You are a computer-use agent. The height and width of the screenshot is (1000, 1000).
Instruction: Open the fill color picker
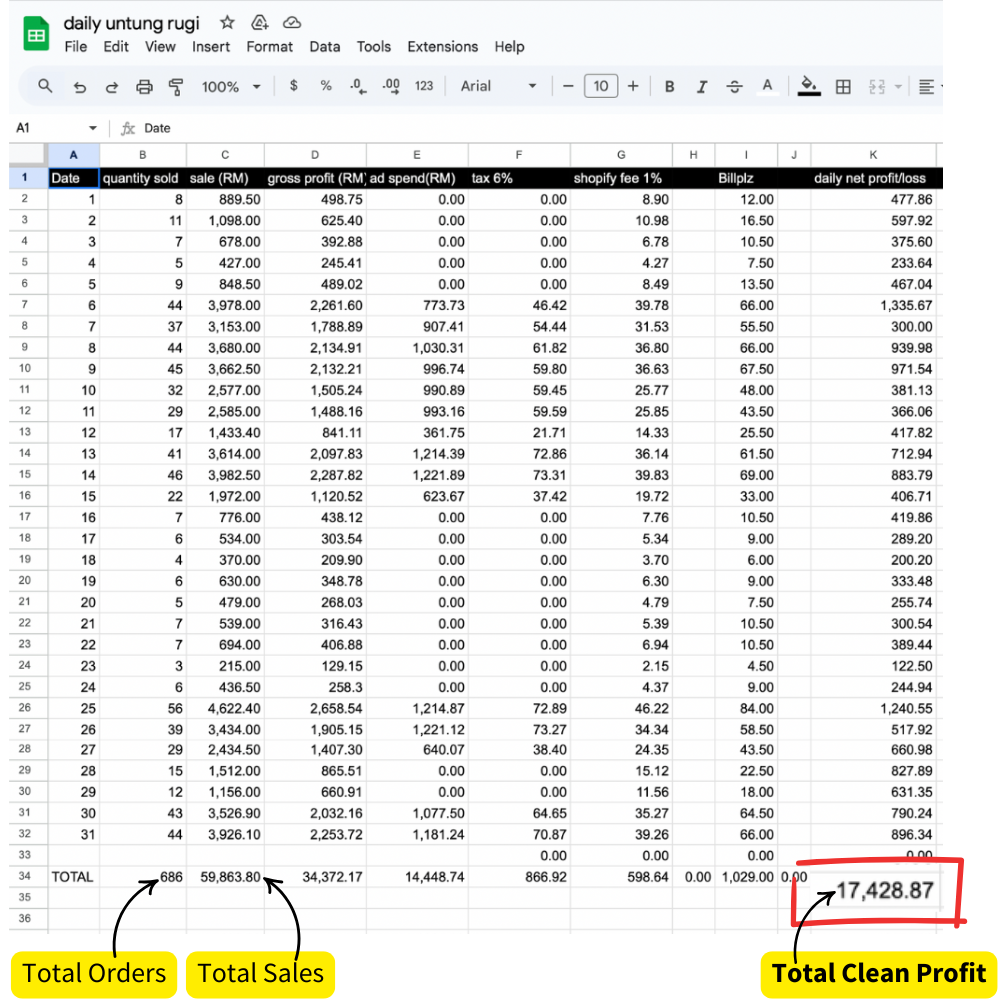click(809, 87)
